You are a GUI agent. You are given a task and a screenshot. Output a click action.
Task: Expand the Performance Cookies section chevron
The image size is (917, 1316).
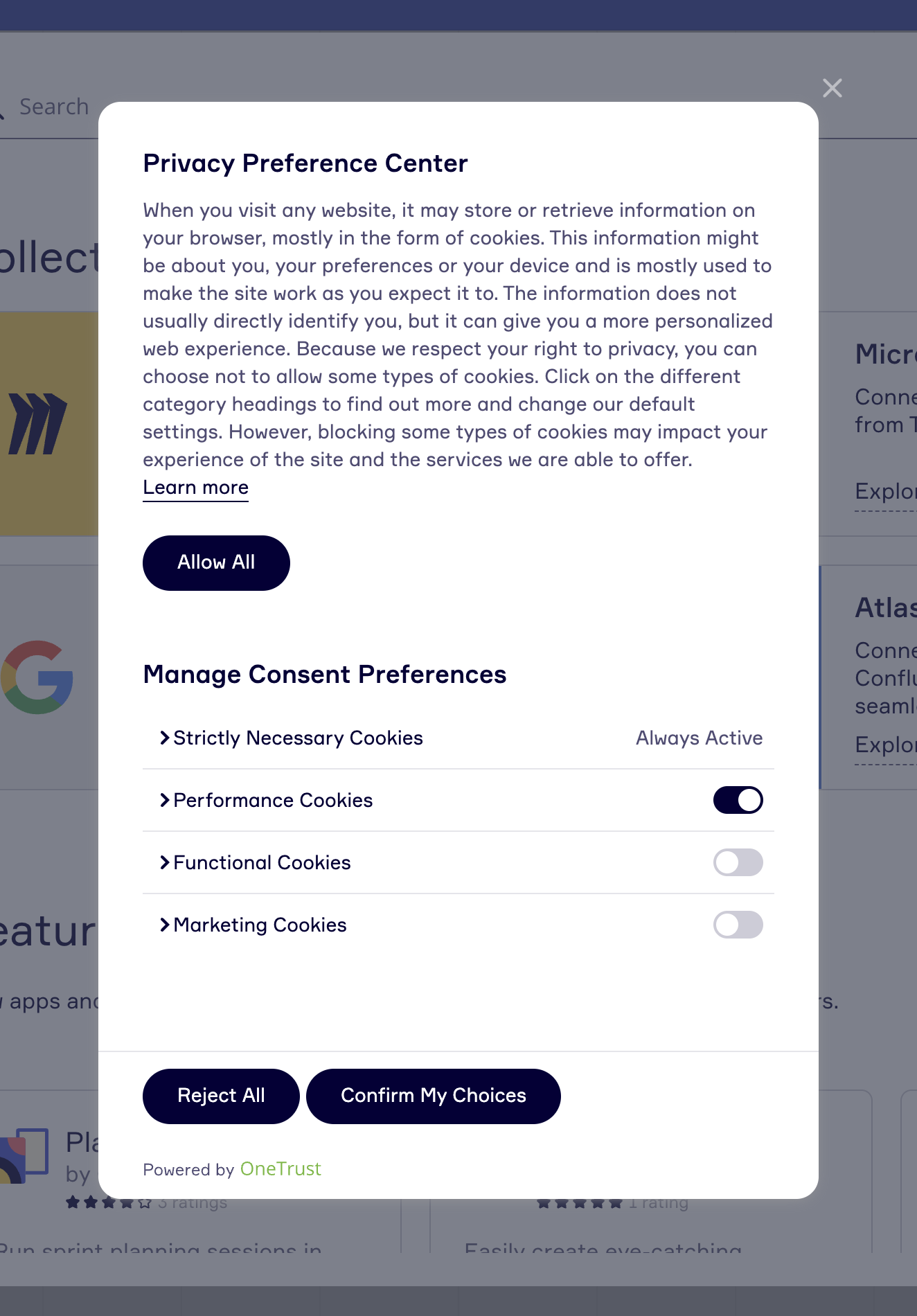[164, 800]
